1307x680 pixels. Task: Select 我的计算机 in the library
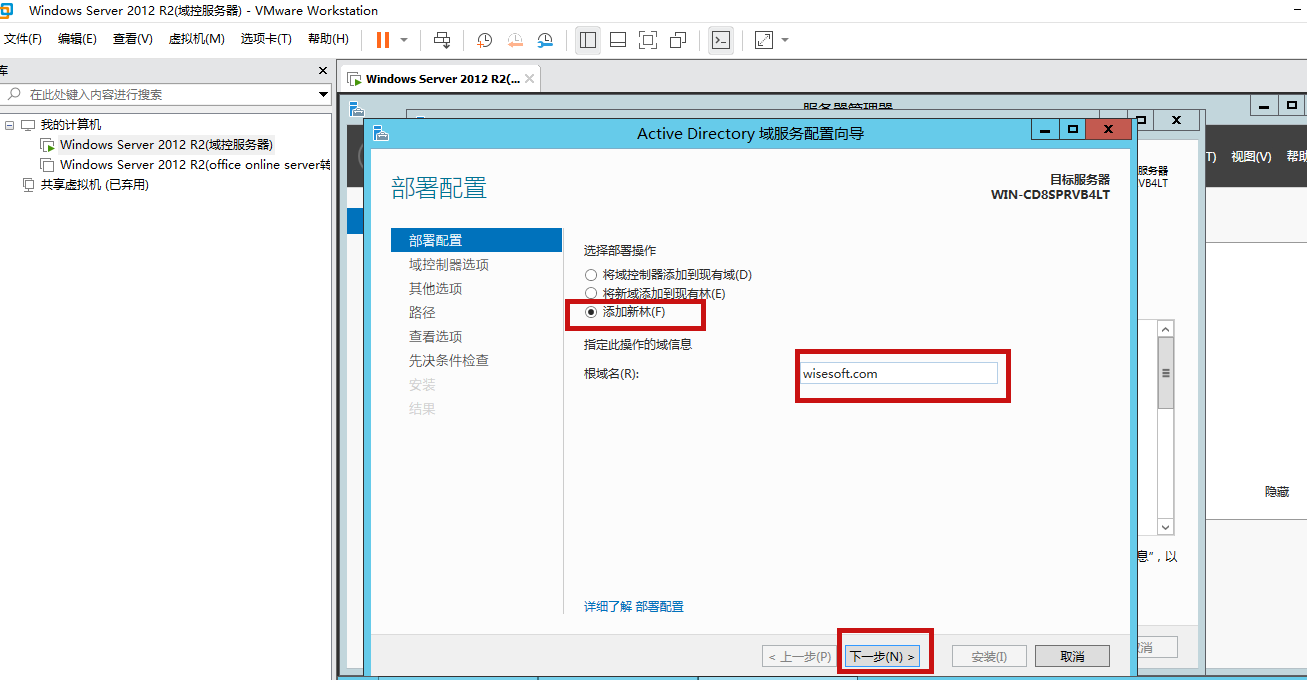(70, 125)
